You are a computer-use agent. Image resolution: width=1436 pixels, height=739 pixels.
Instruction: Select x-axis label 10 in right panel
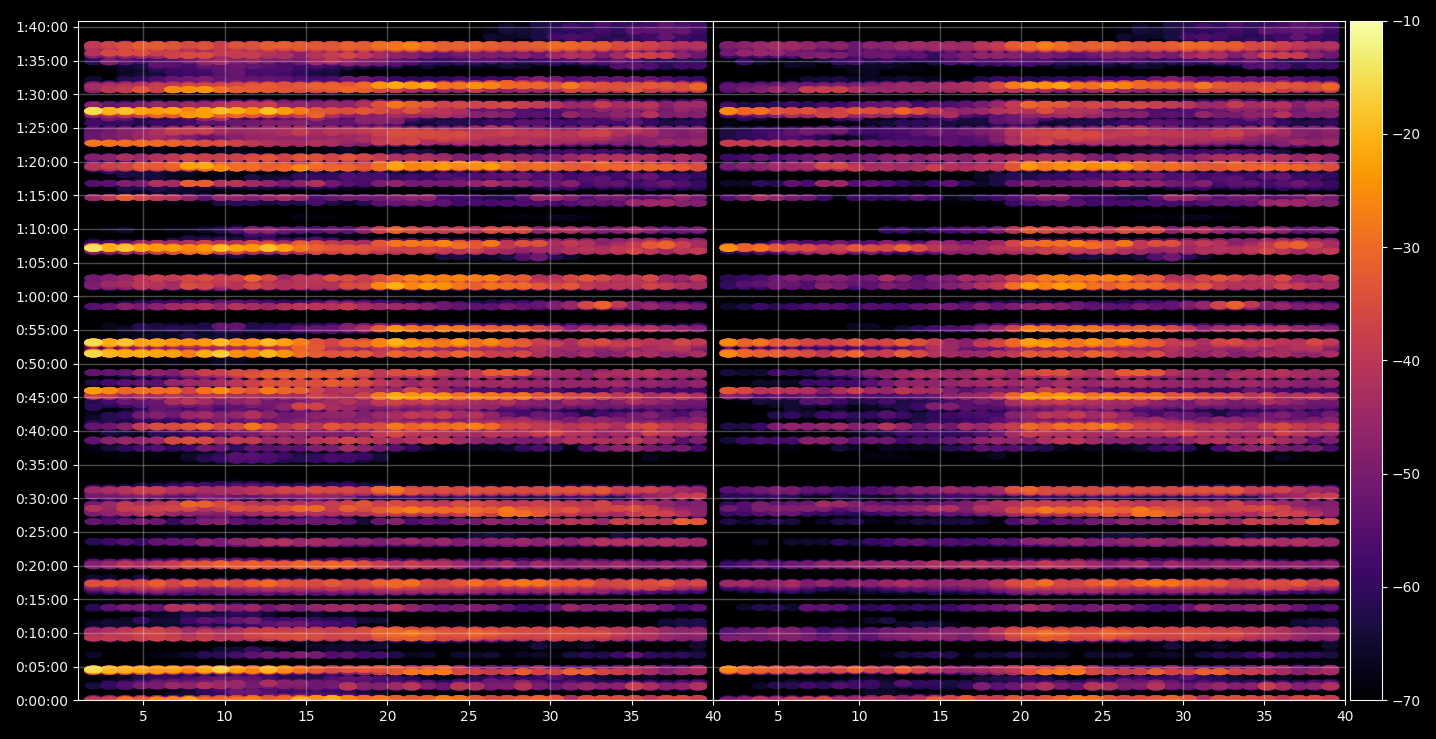[x=858, y=717]
